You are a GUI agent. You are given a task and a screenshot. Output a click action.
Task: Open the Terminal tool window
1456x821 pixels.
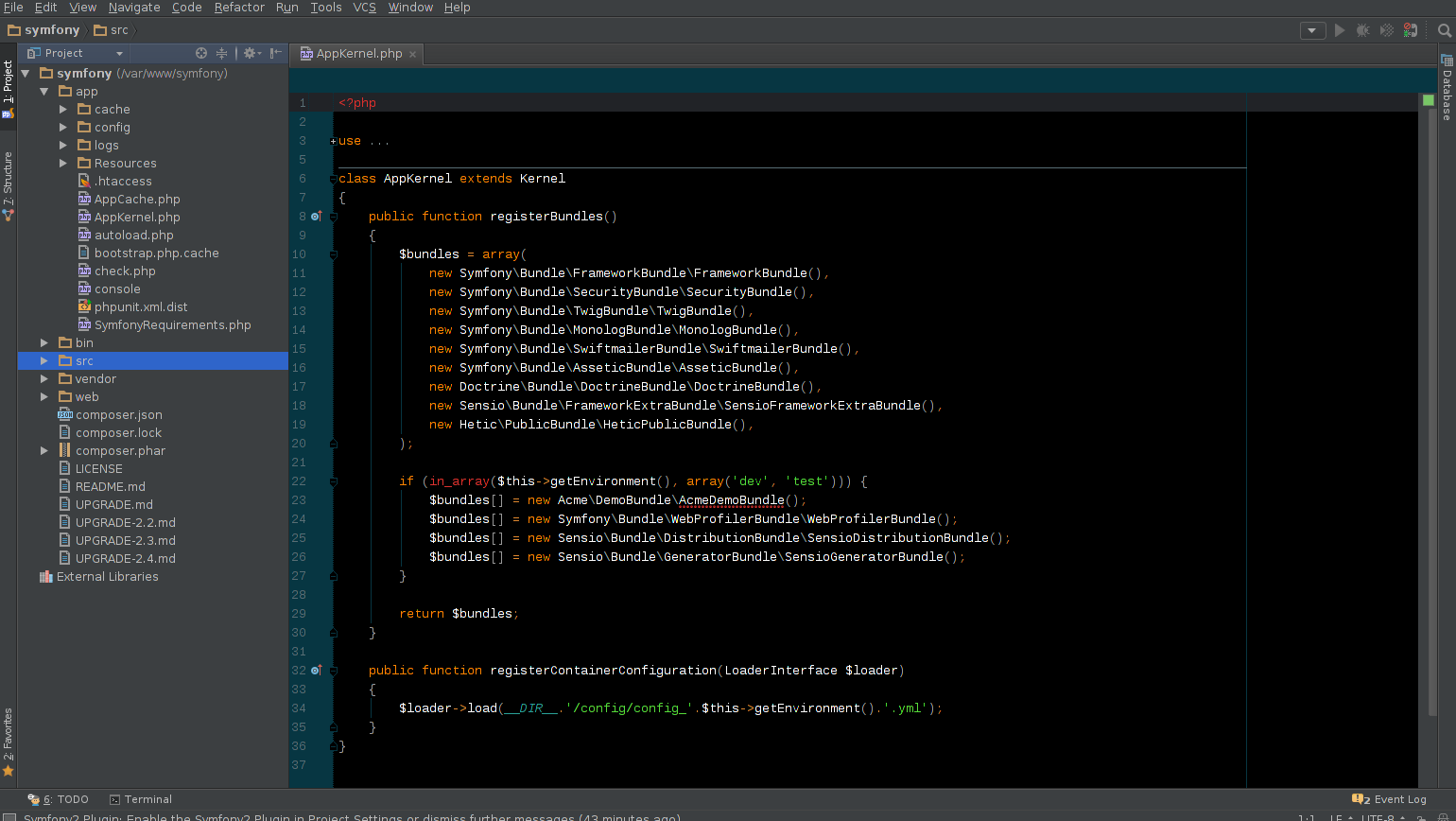coord(141,799)
